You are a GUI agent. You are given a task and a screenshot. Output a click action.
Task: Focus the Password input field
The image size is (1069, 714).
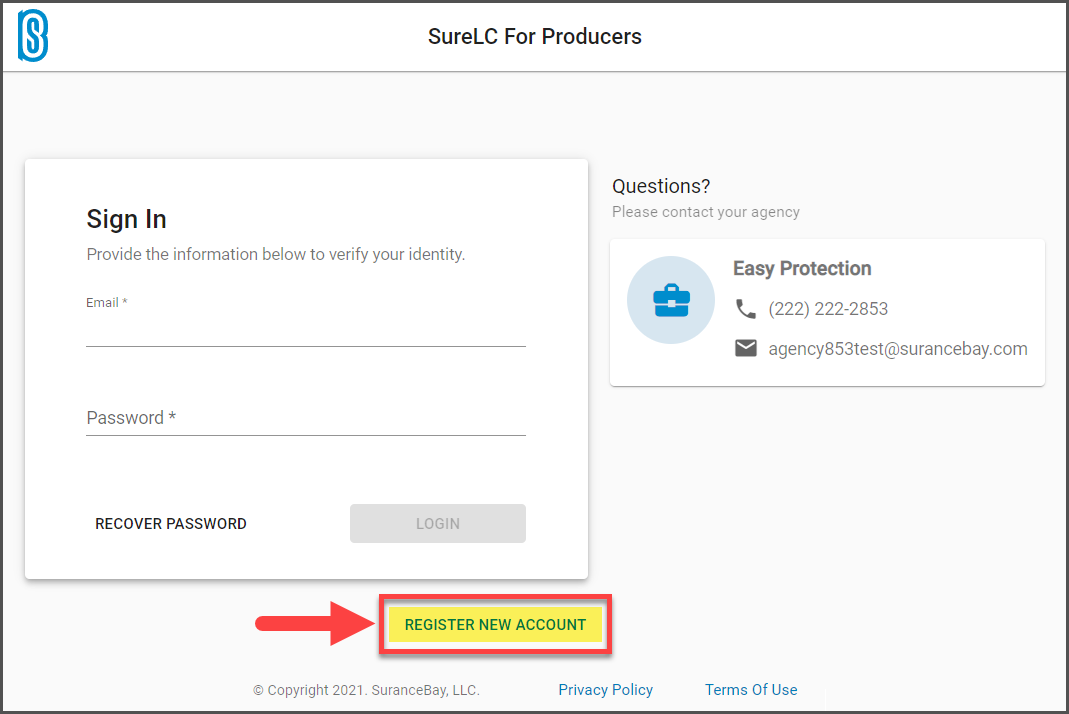click(x=305, y=417)
